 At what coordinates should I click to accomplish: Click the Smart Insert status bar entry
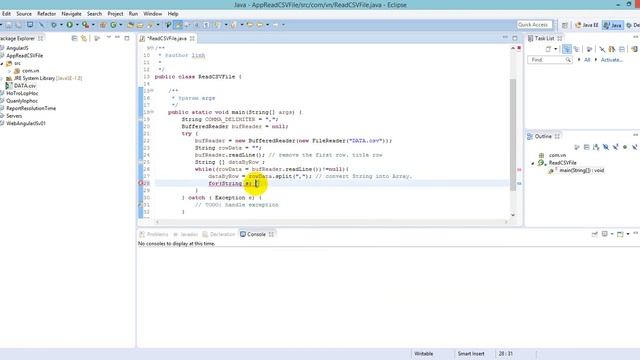471,353
